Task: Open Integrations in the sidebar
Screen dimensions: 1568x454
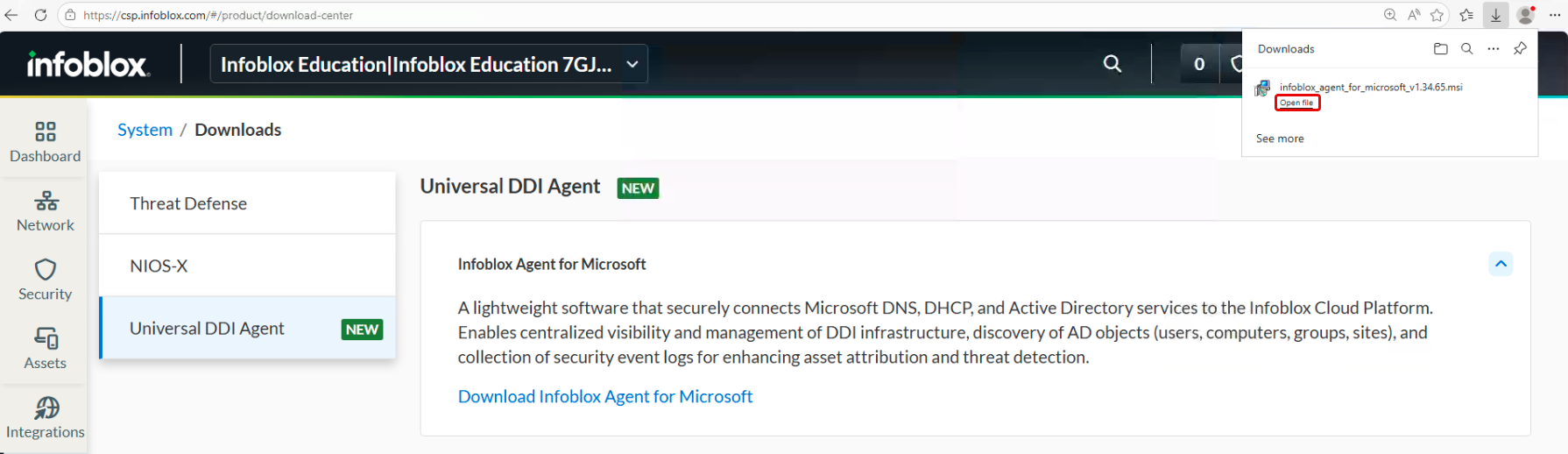Action: (45, 418)
